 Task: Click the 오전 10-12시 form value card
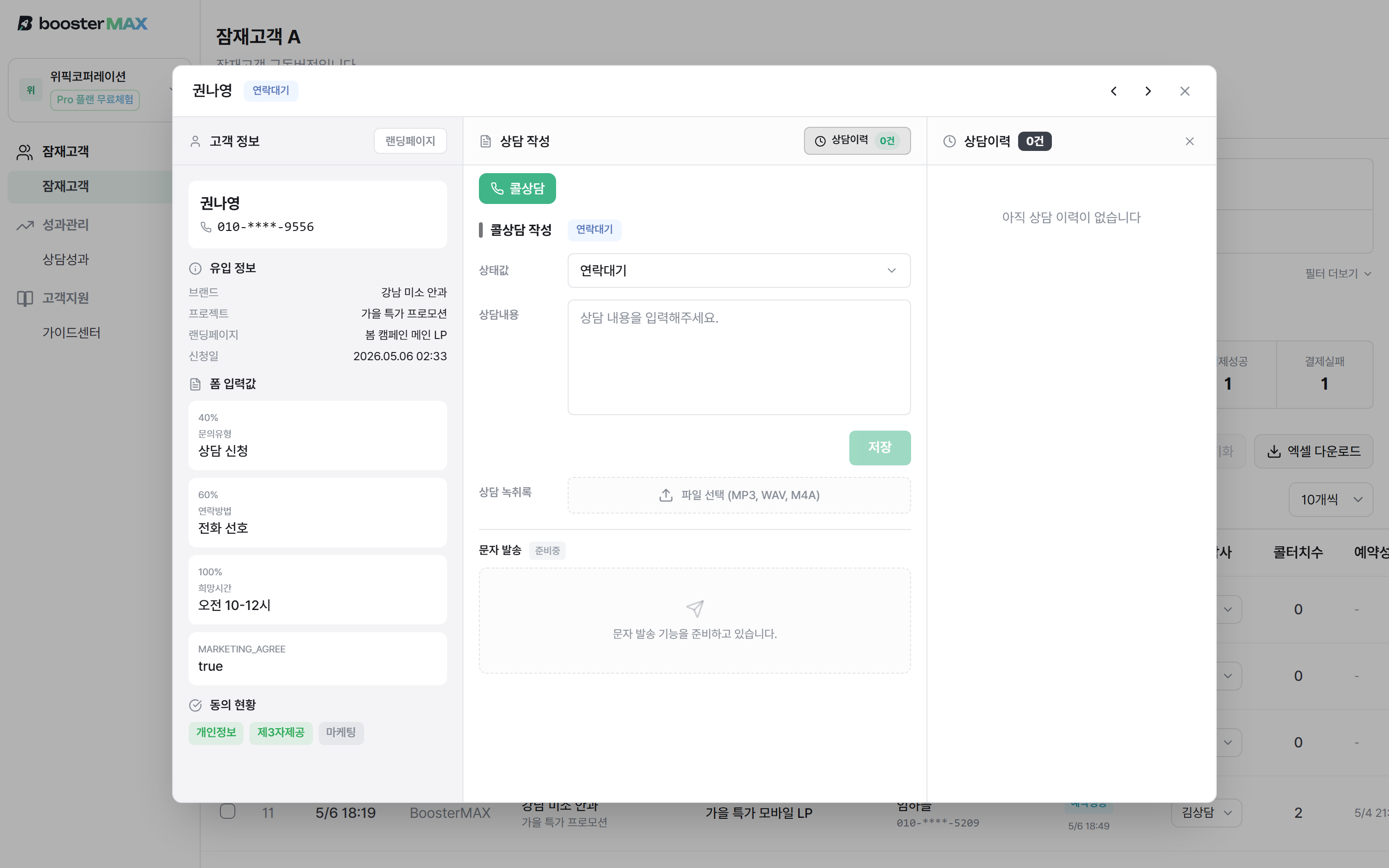317,590
